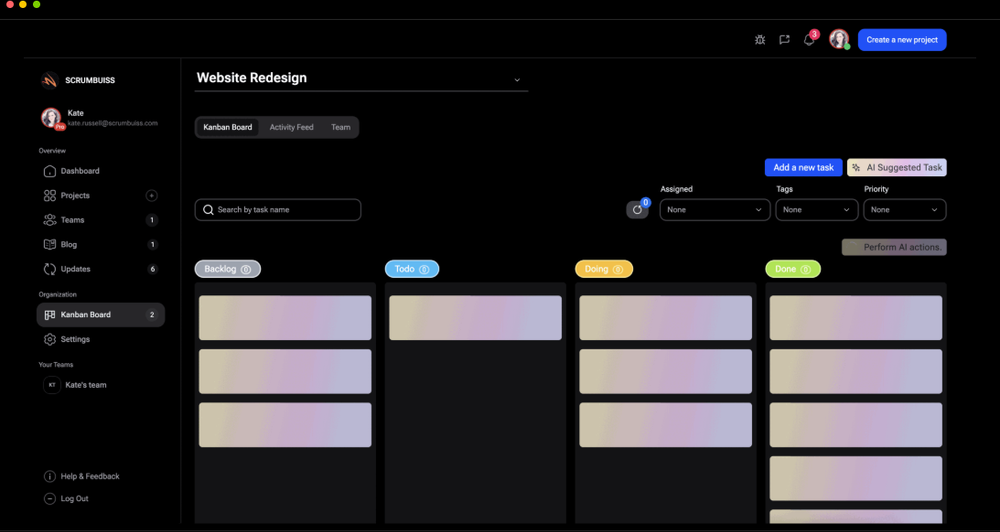
Task: Open notifications bell with badge 3
Action: (x=809, y=39)
